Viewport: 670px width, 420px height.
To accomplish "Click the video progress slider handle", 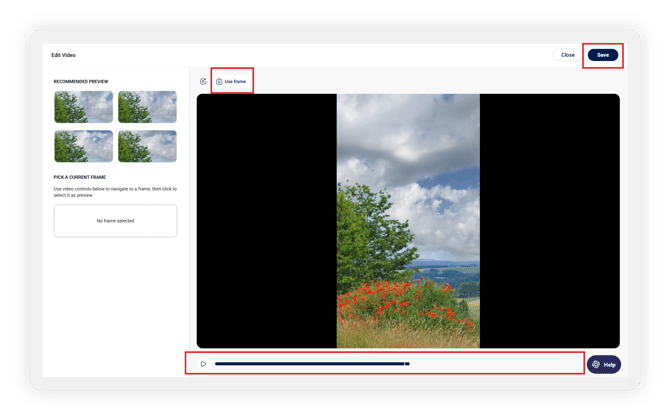I will click(407, 364).
